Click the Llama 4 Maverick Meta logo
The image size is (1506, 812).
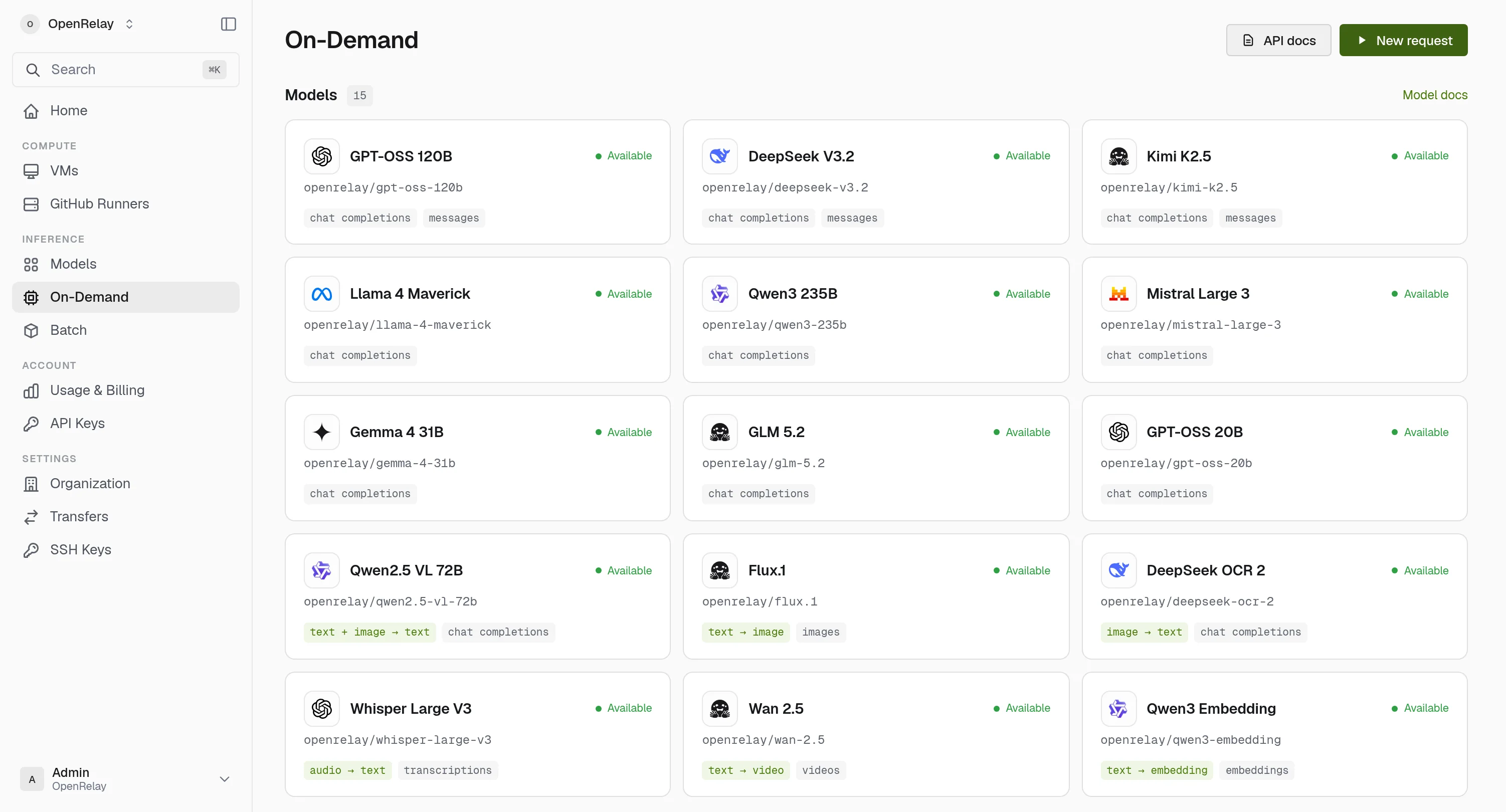click(321, 294)
